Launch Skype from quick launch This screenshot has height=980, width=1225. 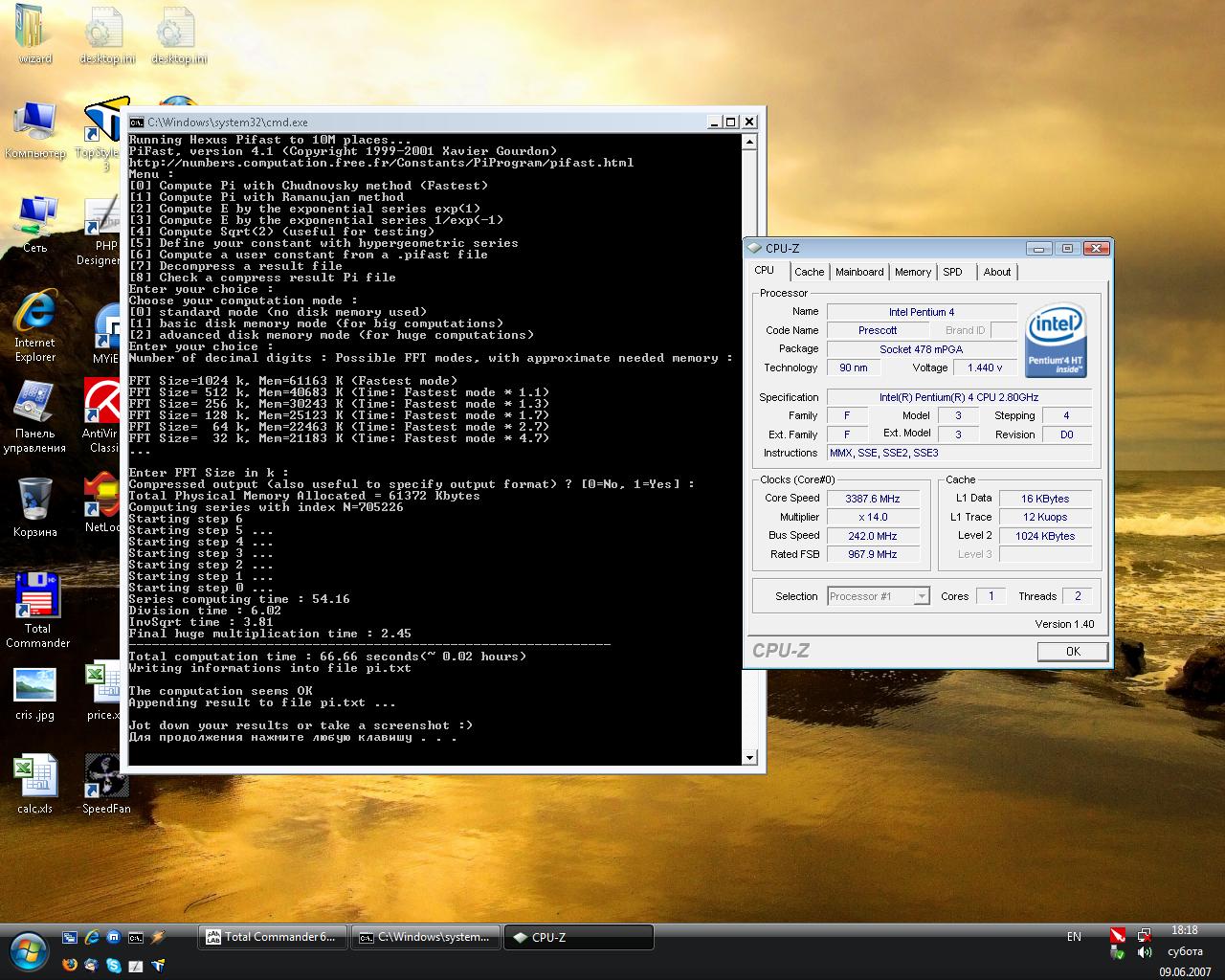[114, 965]
